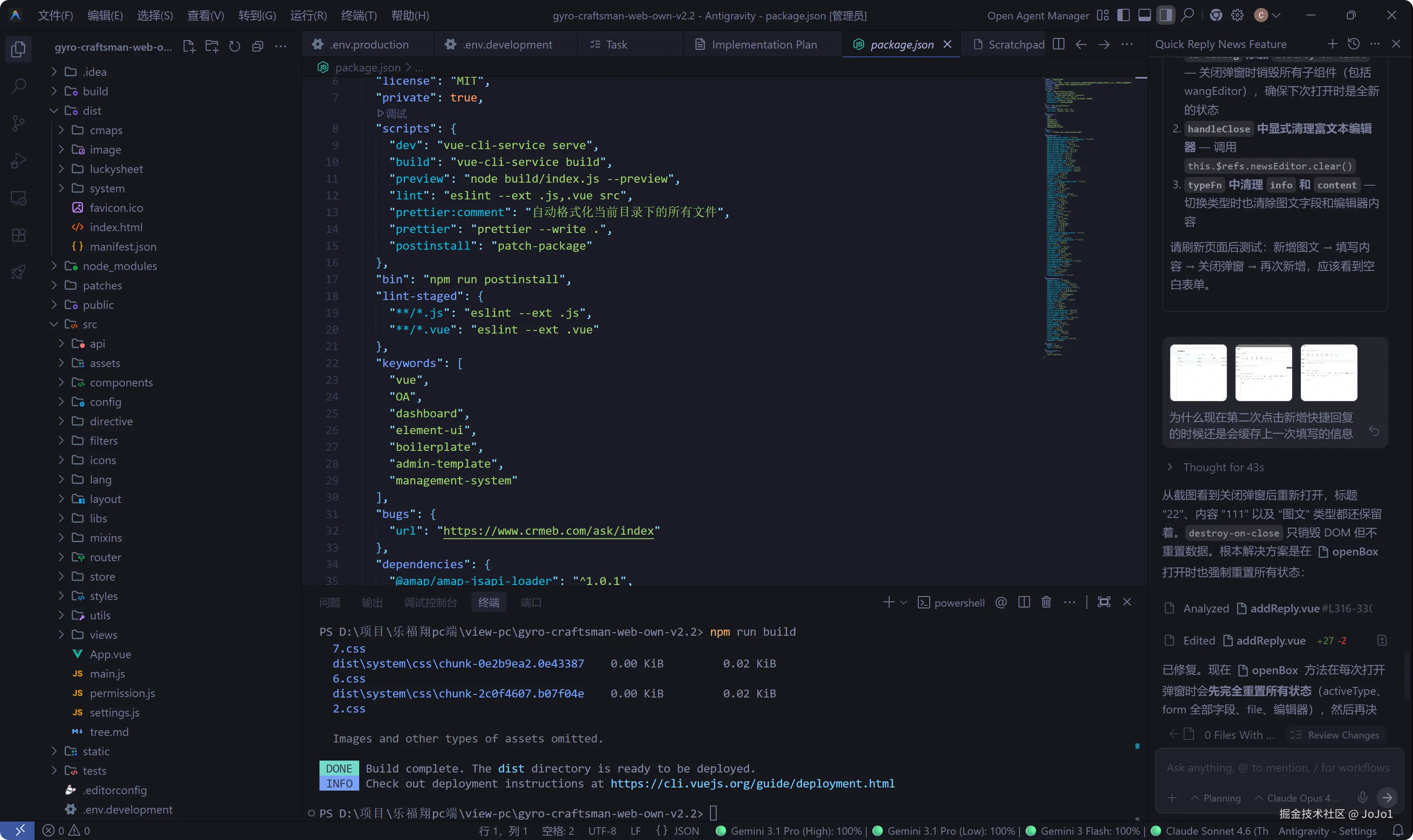Open the cli.vuejs.org deployment link

(752, 784)
